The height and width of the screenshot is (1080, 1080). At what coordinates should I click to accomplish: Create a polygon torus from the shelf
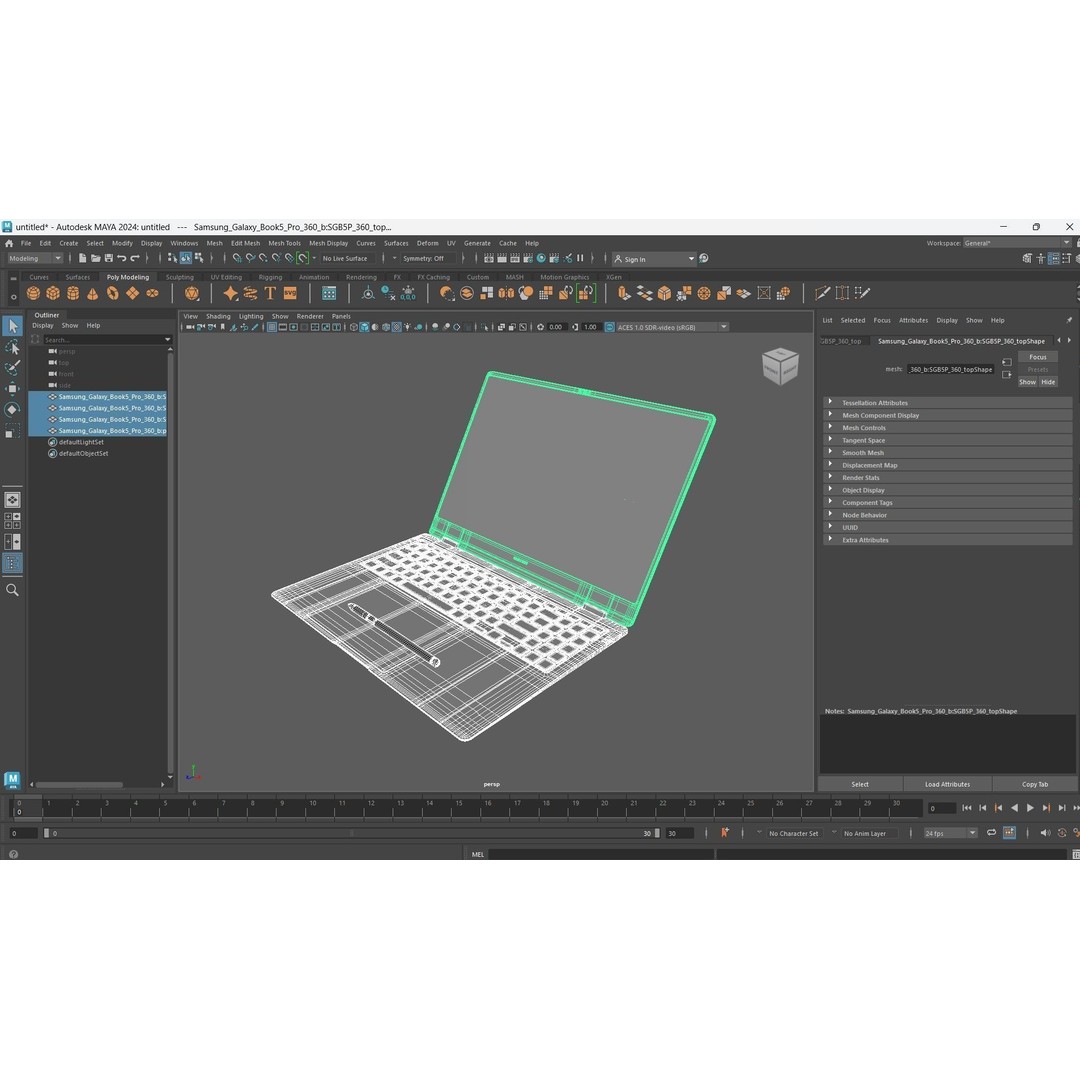click(x=112, y=293)
